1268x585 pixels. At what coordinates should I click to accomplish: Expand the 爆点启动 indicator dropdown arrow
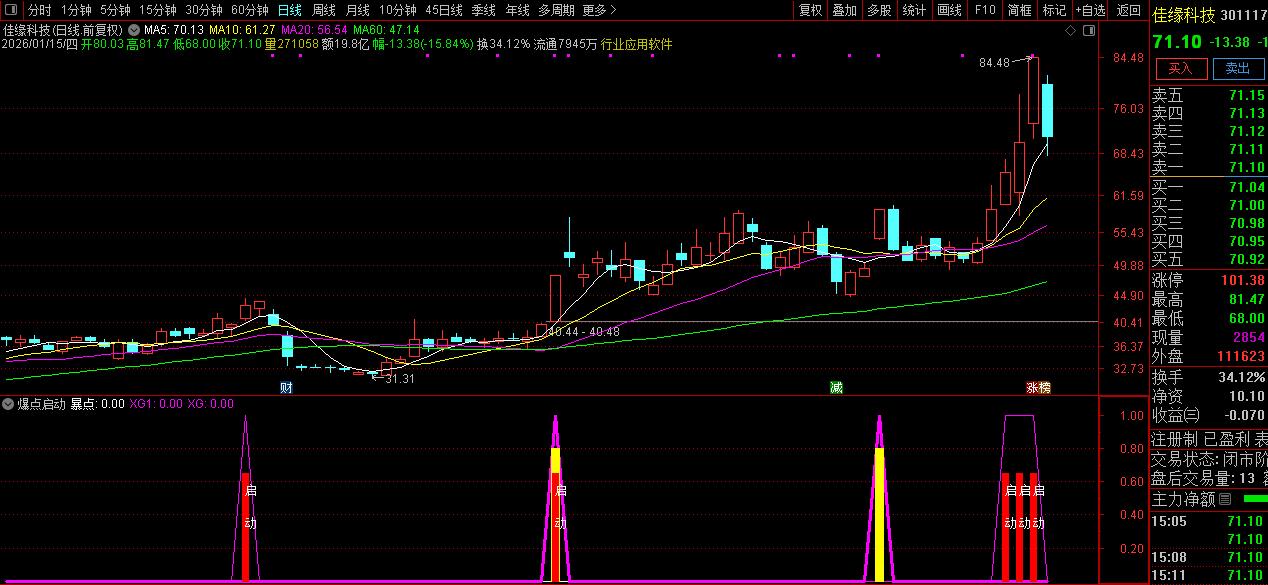8,404
